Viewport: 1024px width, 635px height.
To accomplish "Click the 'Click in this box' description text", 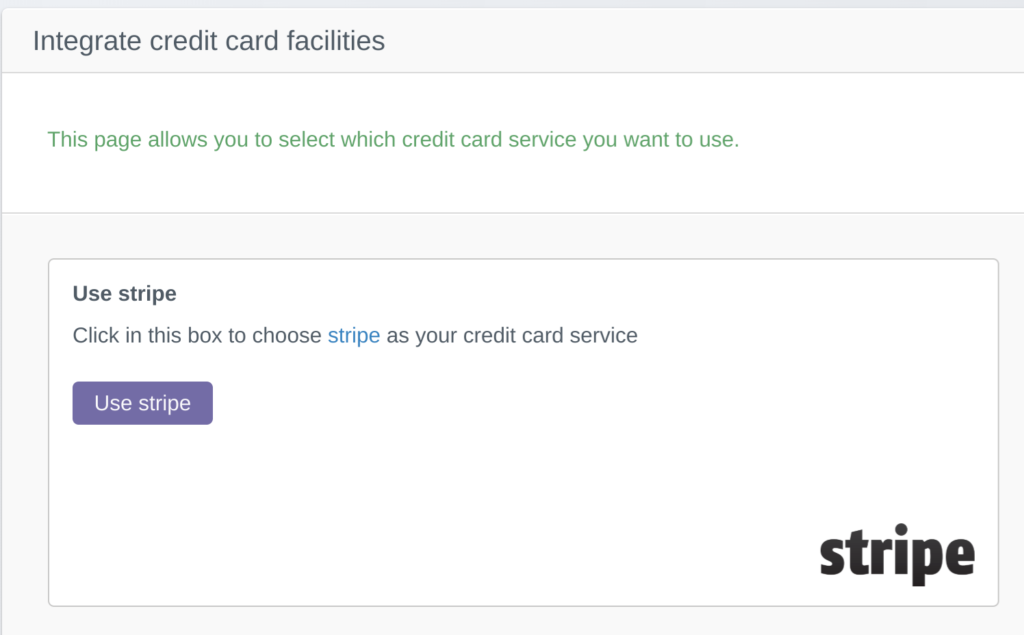I will [x=355, y=335].
